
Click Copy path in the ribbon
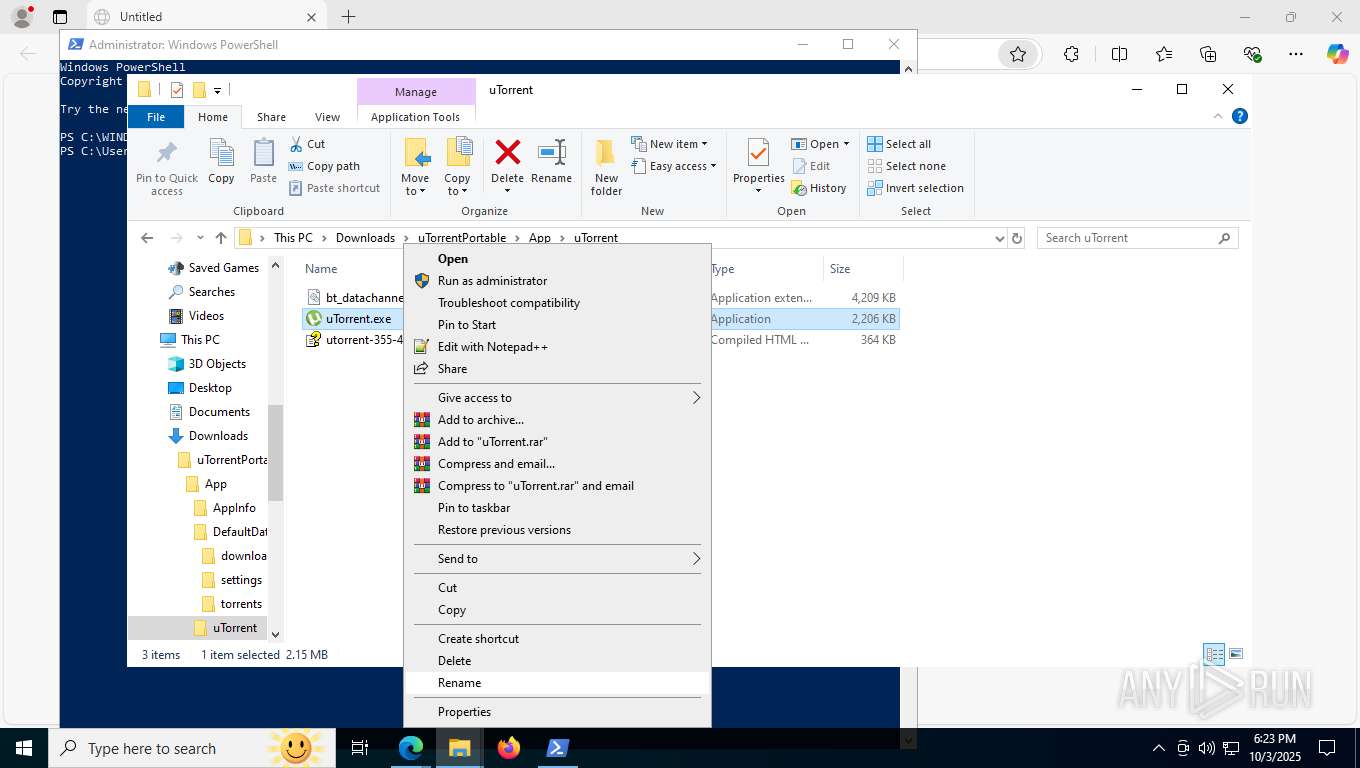[324, 166]
